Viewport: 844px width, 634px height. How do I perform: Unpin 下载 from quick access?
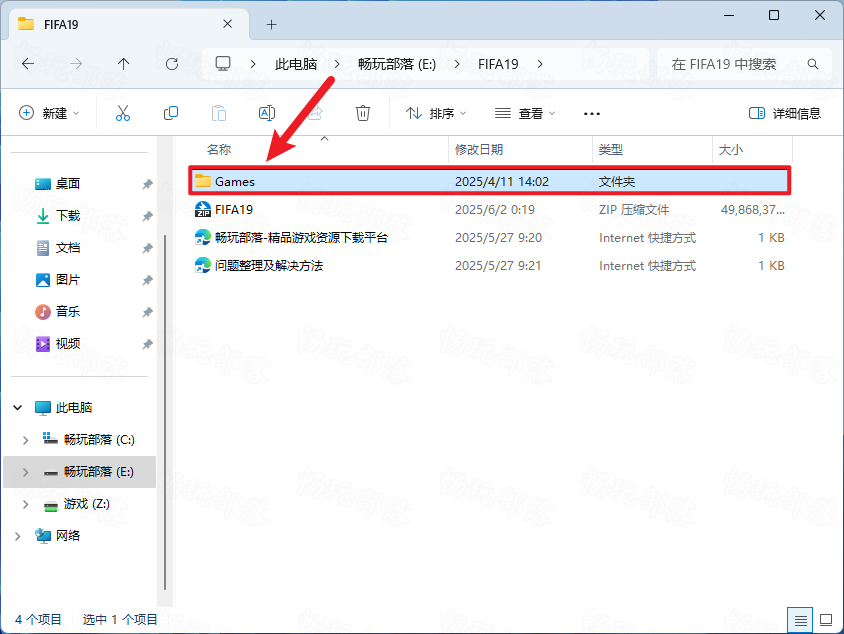tap(147, 216)
